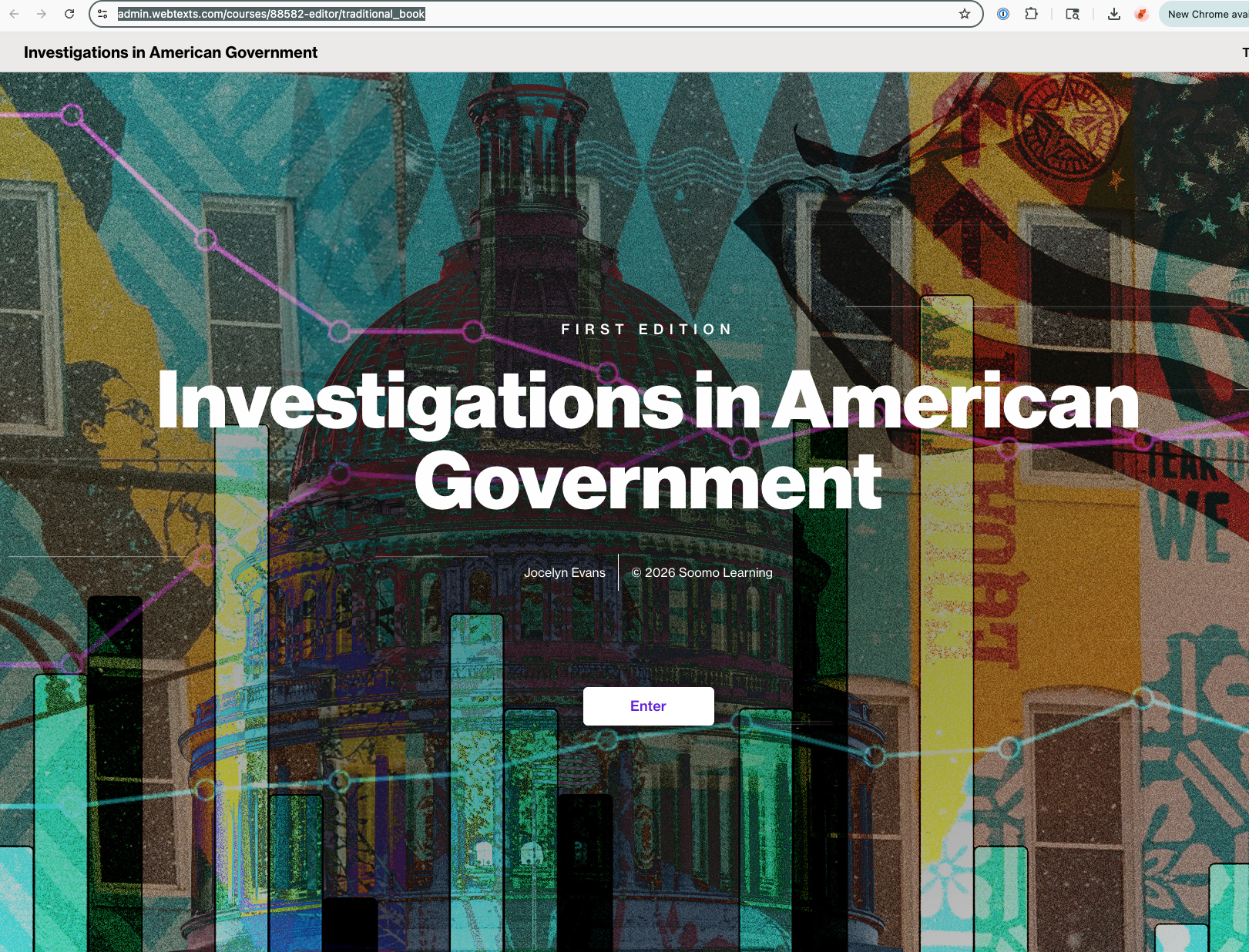
Task: Click the FIRST EDITION label
Action: click(x=647, y=329)
